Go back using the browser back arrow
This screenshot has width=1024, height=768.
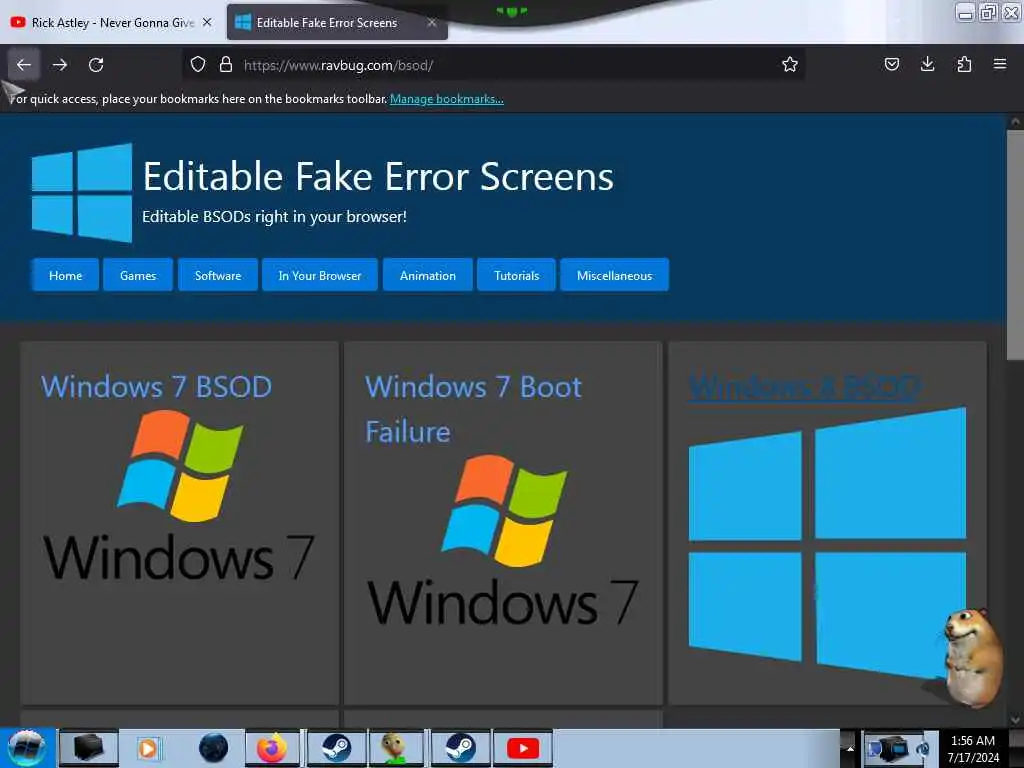point(24,65)
